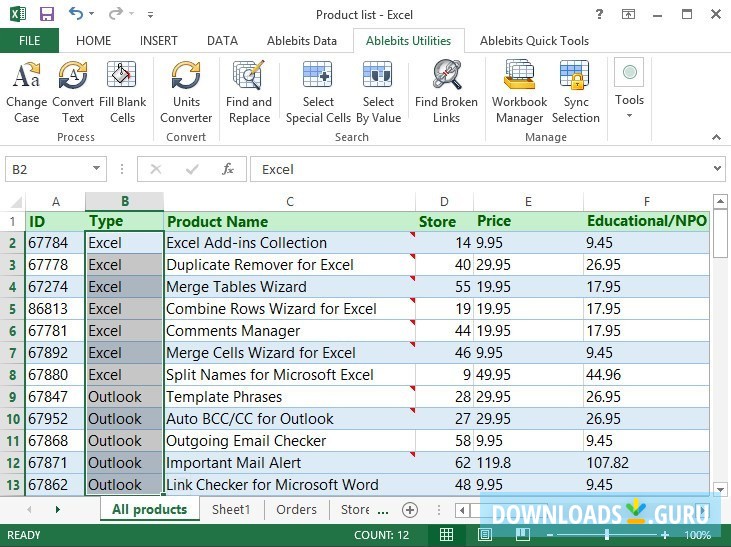Click the formula bar input showing Excel
731x547 pixels.
tap(480, 170)
